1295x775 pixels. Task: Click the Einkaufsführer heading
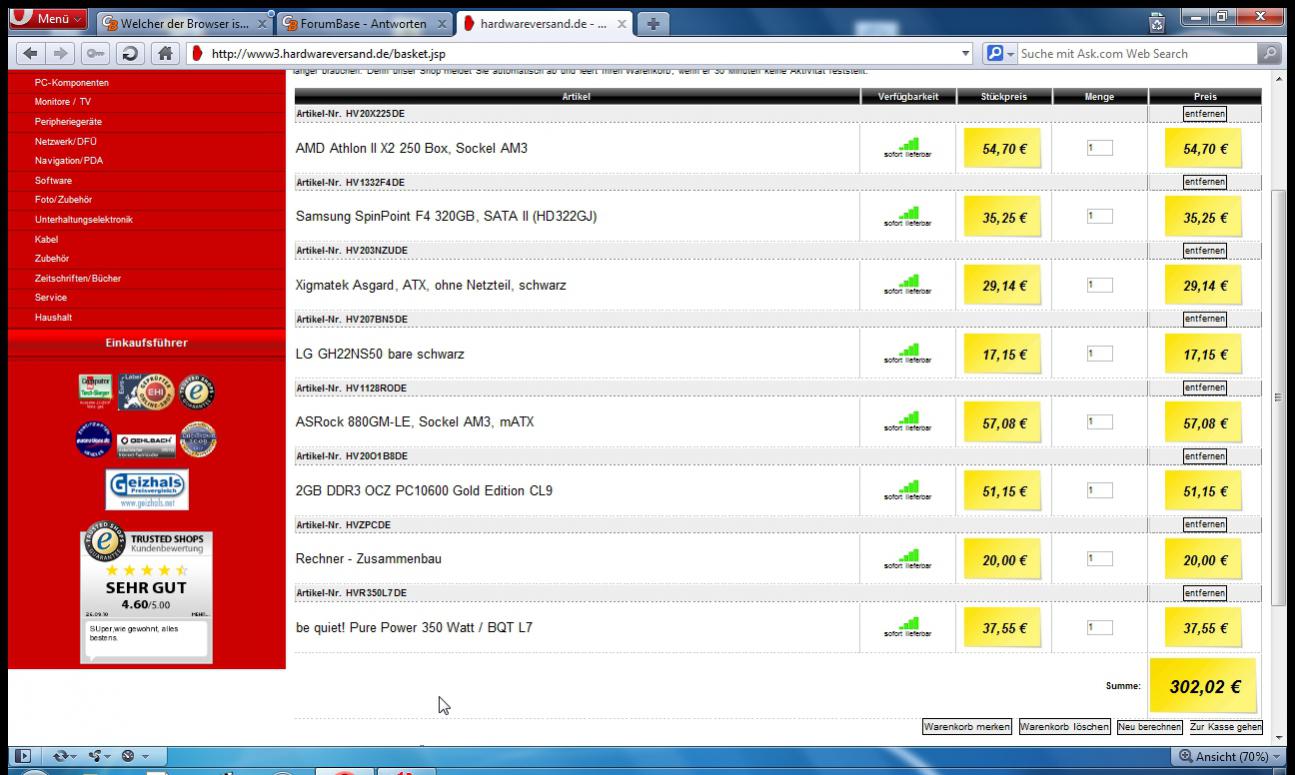point(146,343)
